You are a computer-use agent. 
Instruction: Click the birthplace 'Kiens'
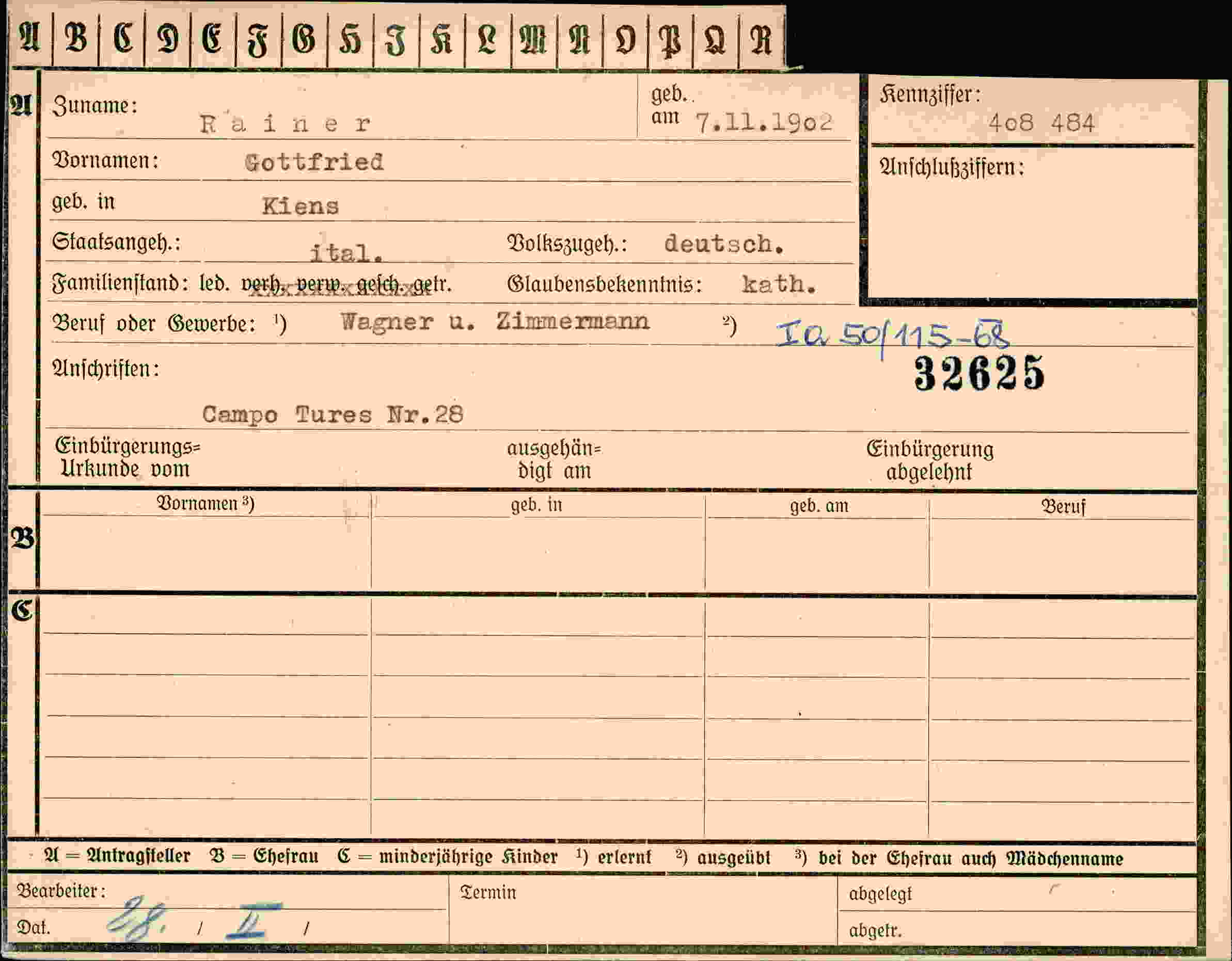pyautogui.click(x=300, y=206)
